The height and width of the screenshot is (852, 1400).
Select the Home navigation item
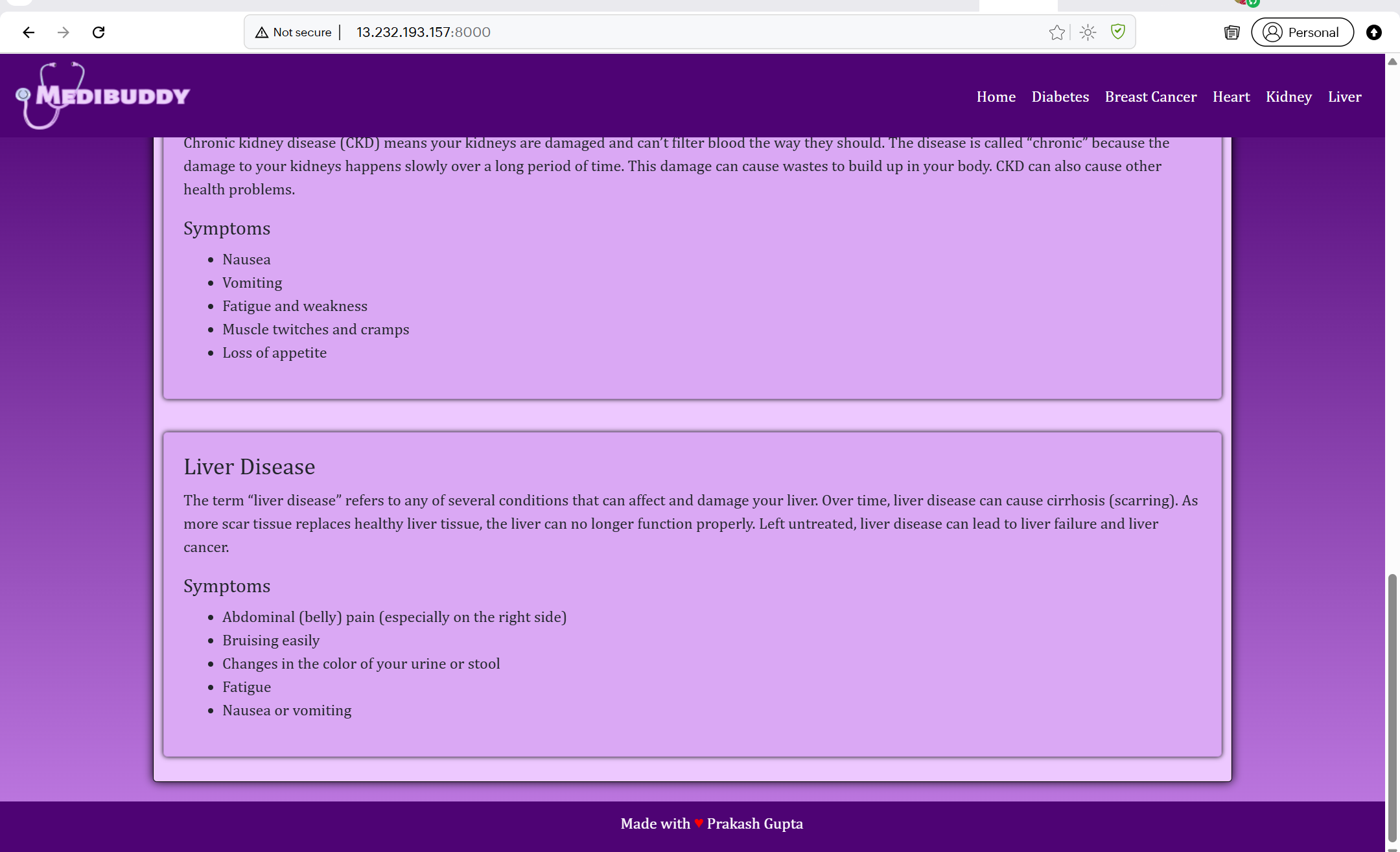coord(996,97)
